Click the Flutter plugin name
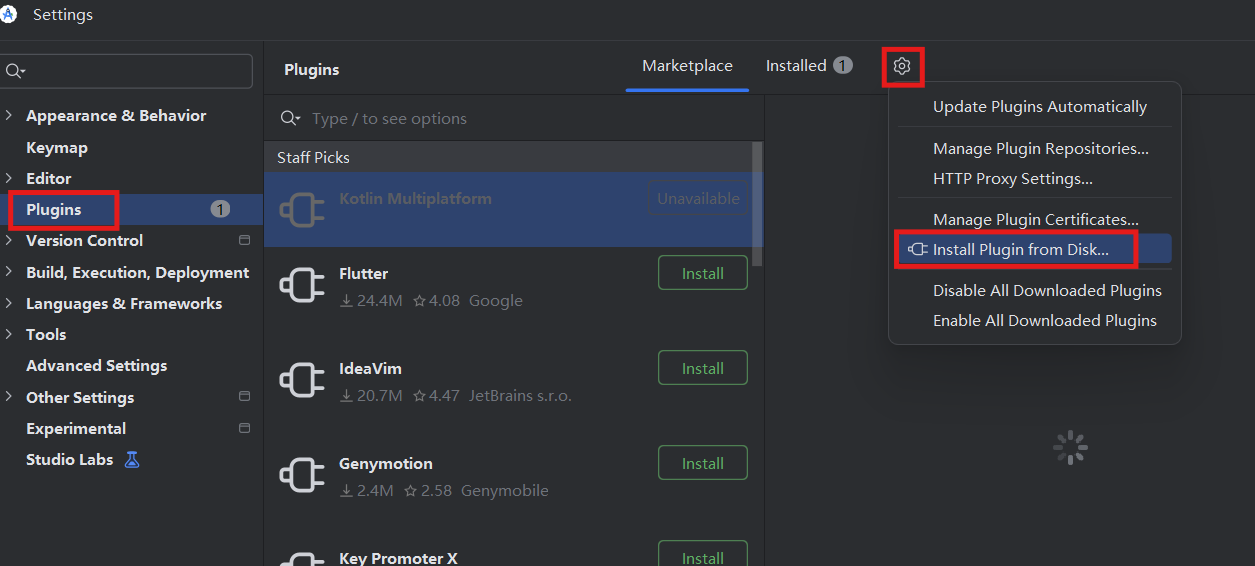The width and height of the screenshot is (1255, 566). pos(364,273)
